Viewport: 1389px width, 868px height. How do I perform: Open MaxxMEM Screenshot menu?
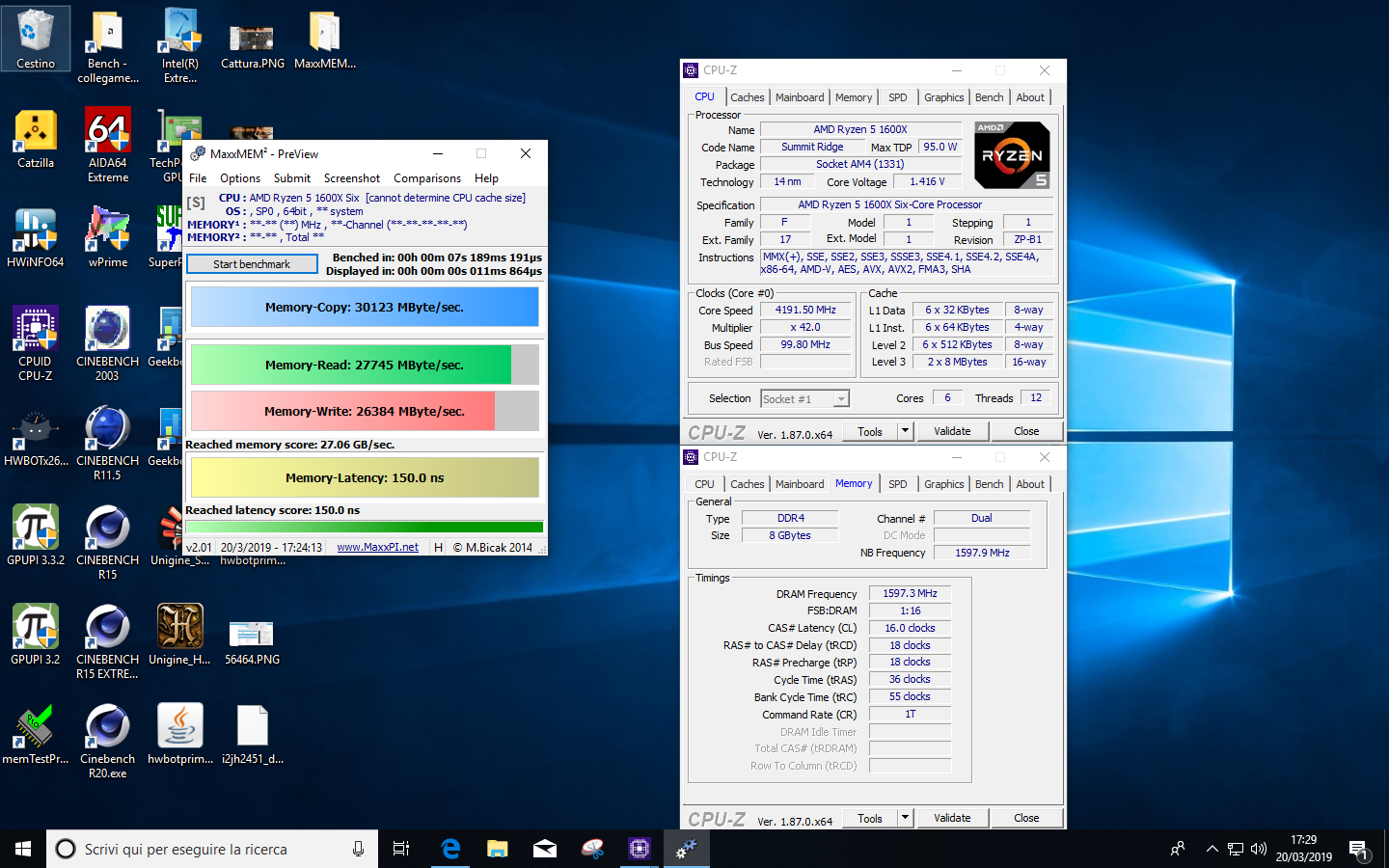(x=352, y=178)
